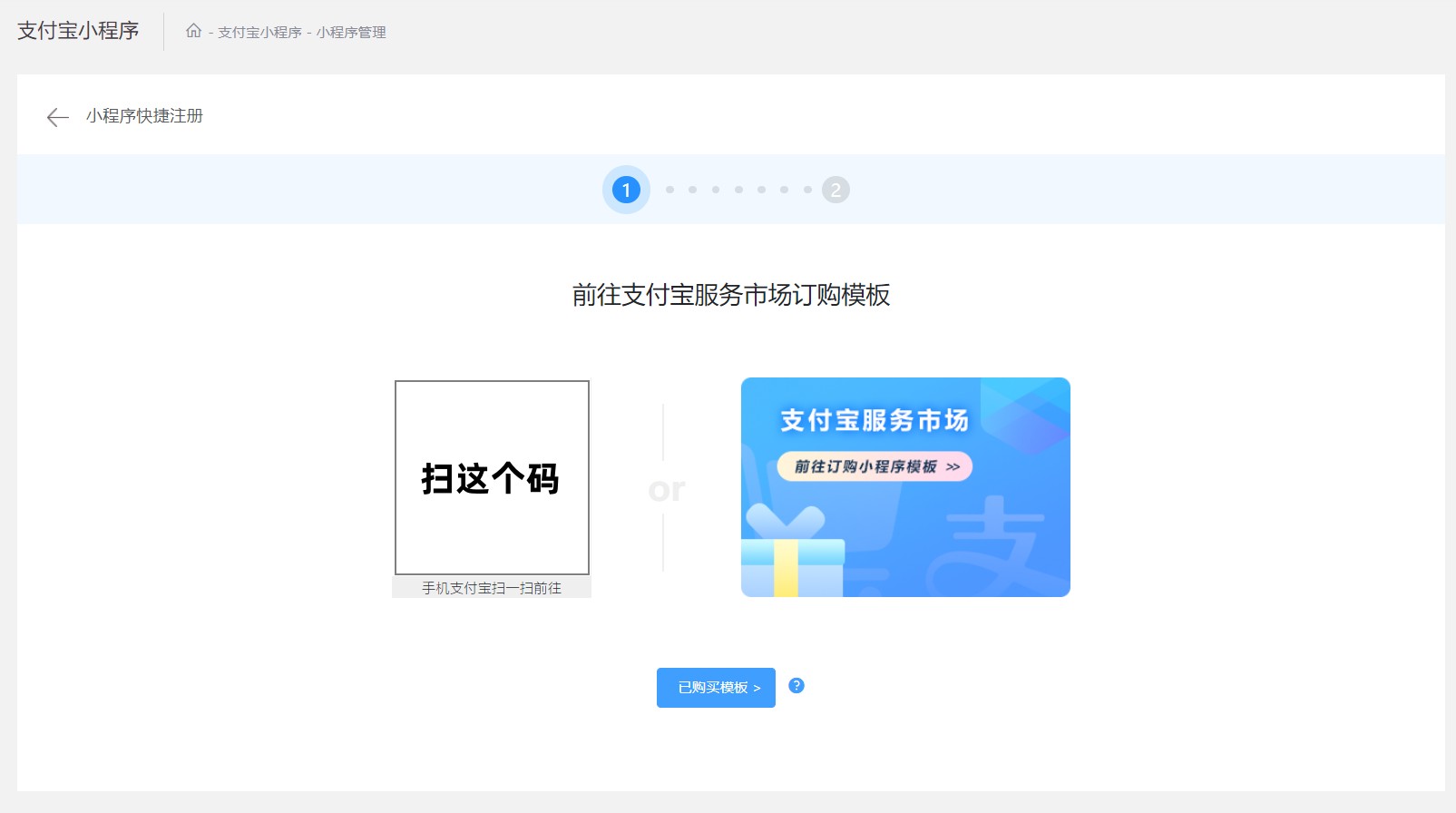Open the 支付宝小程序 breadcrumb link
Screen dimensions: 1456x813
pyautogui.click(x=259, y=32)
